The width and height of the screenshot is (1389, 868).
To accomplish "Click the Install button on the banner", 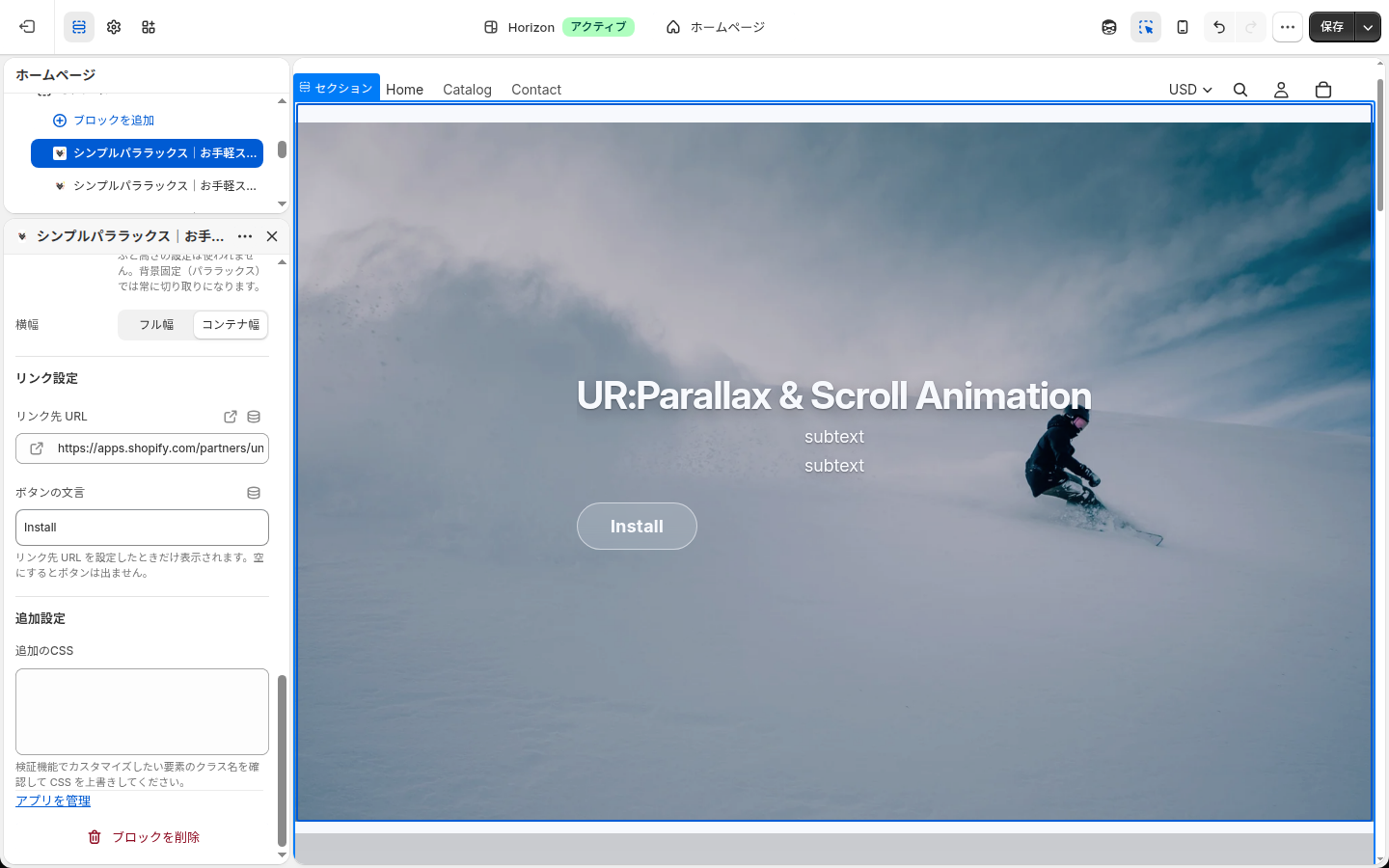I will (637, 527).
